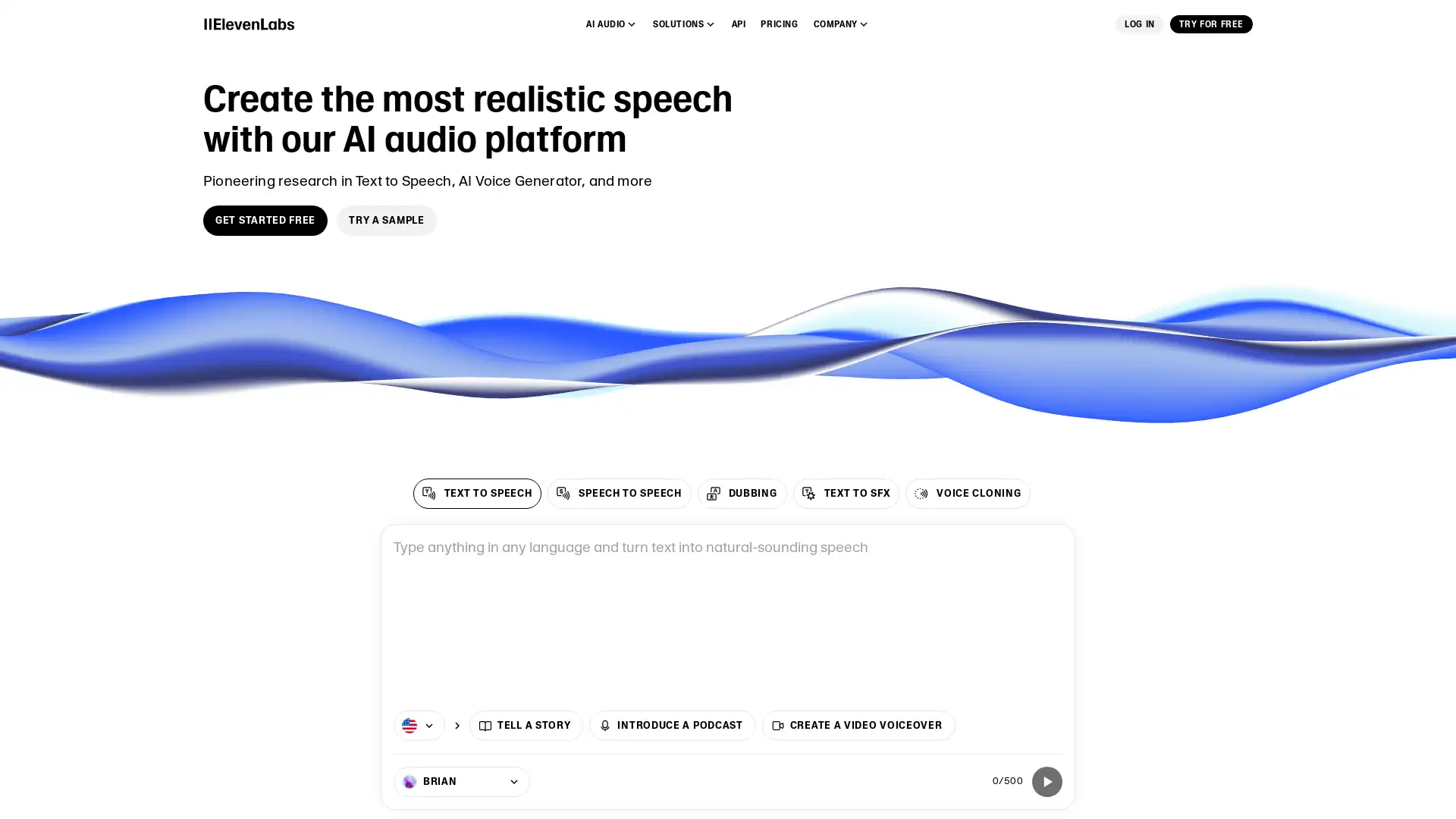Navigate to the Pricing menu item
Screen dimensions: 1456x819
coord(779,24)
